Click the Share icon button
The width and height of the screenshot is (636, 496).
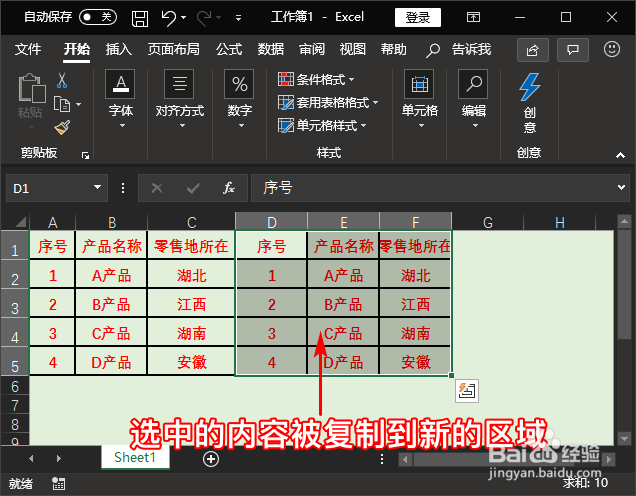point(533,50)
